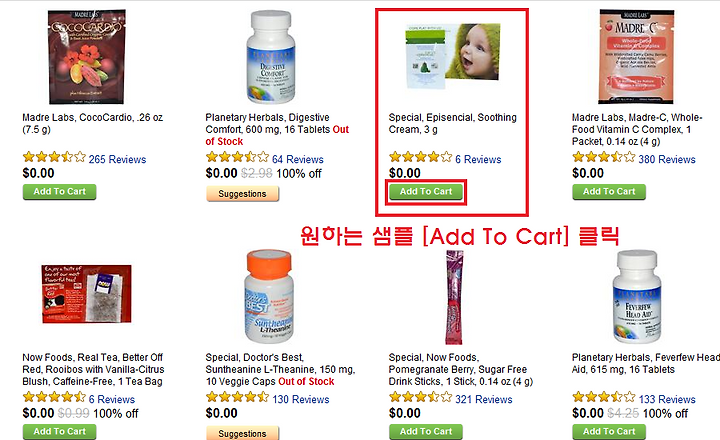Add Feverfew Head Aid to cart

(609, 431)
